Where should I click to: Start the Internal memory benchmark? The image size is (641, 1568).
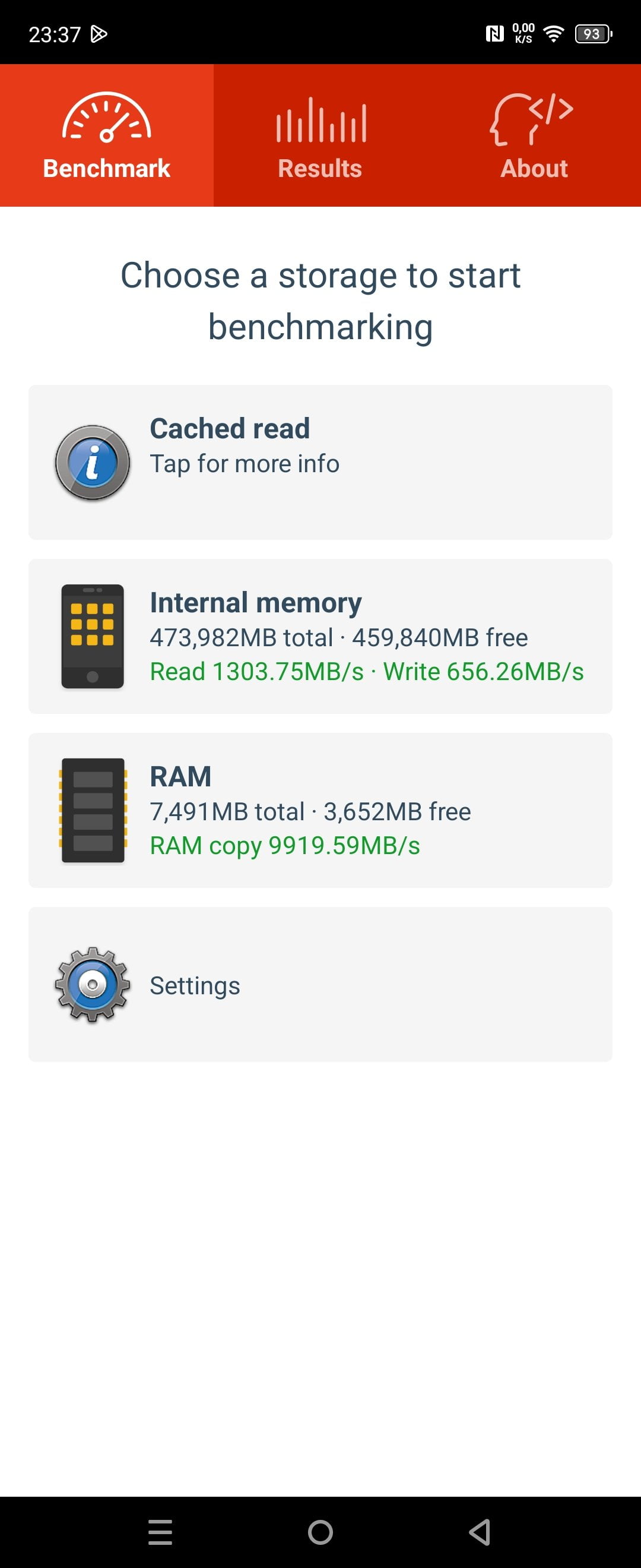(x=320, y=636)
